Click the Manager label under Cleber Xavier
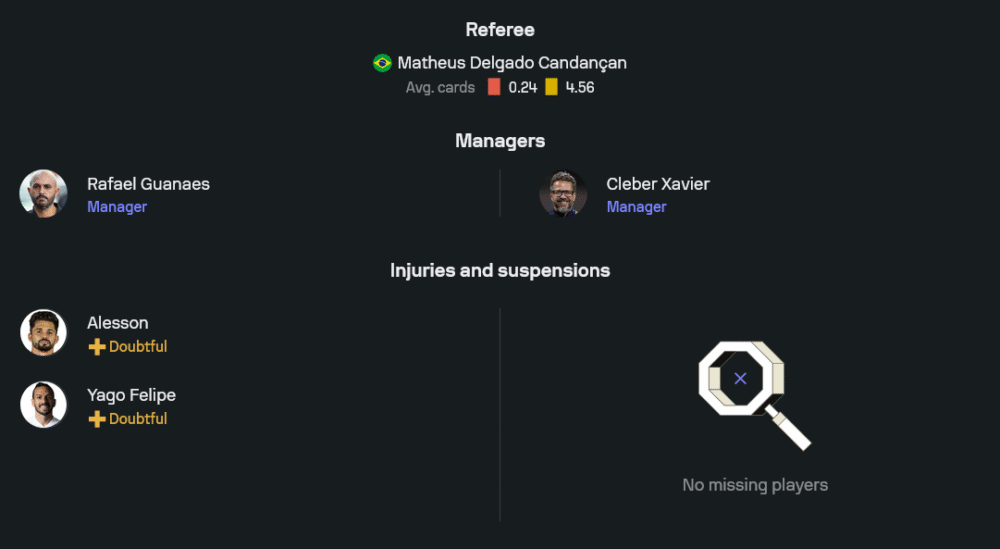Viewport: 1000px width, 549px height. (636, 207)
